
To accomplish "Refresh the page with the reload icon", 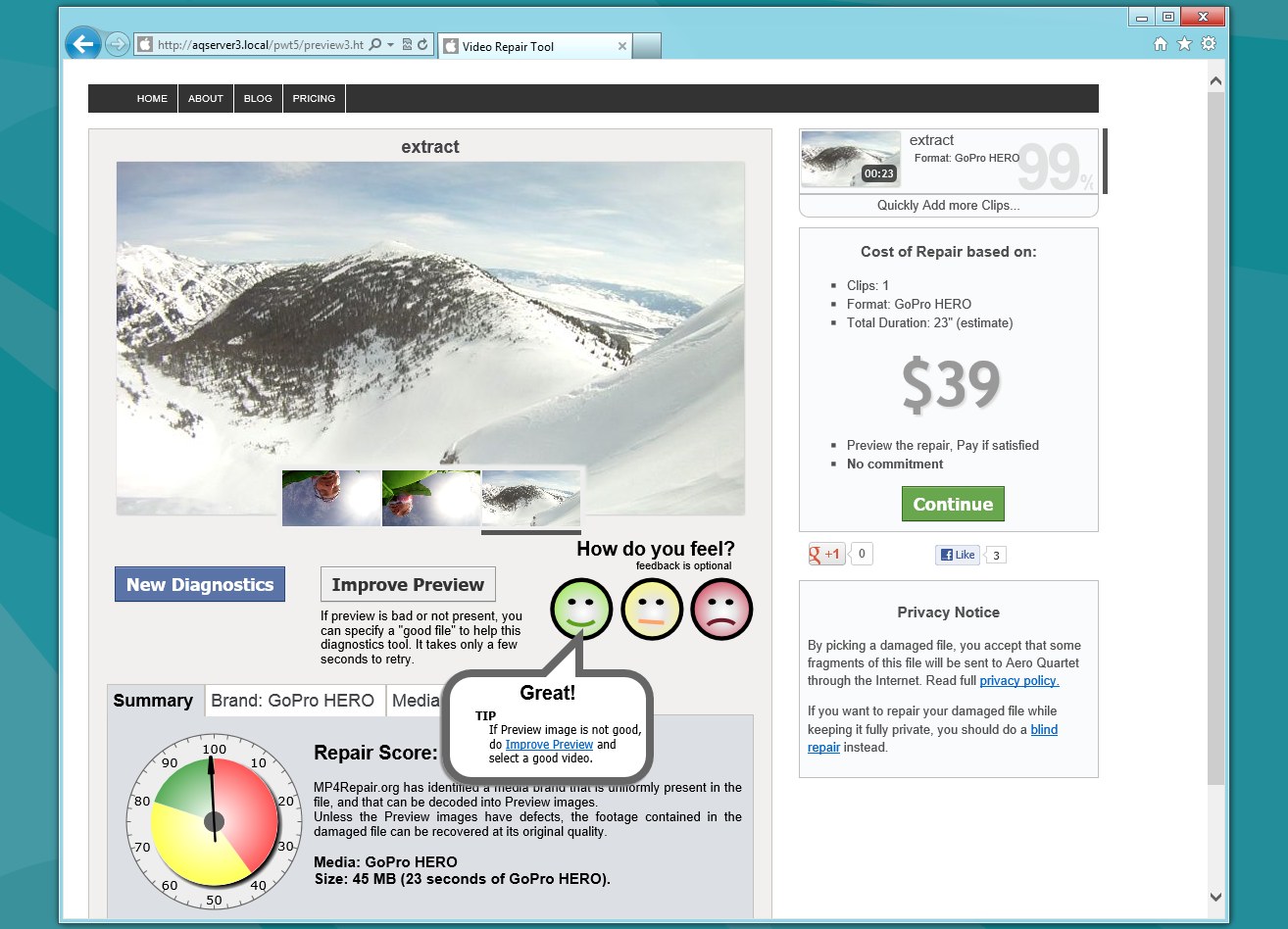I will [x=422, y=45].
